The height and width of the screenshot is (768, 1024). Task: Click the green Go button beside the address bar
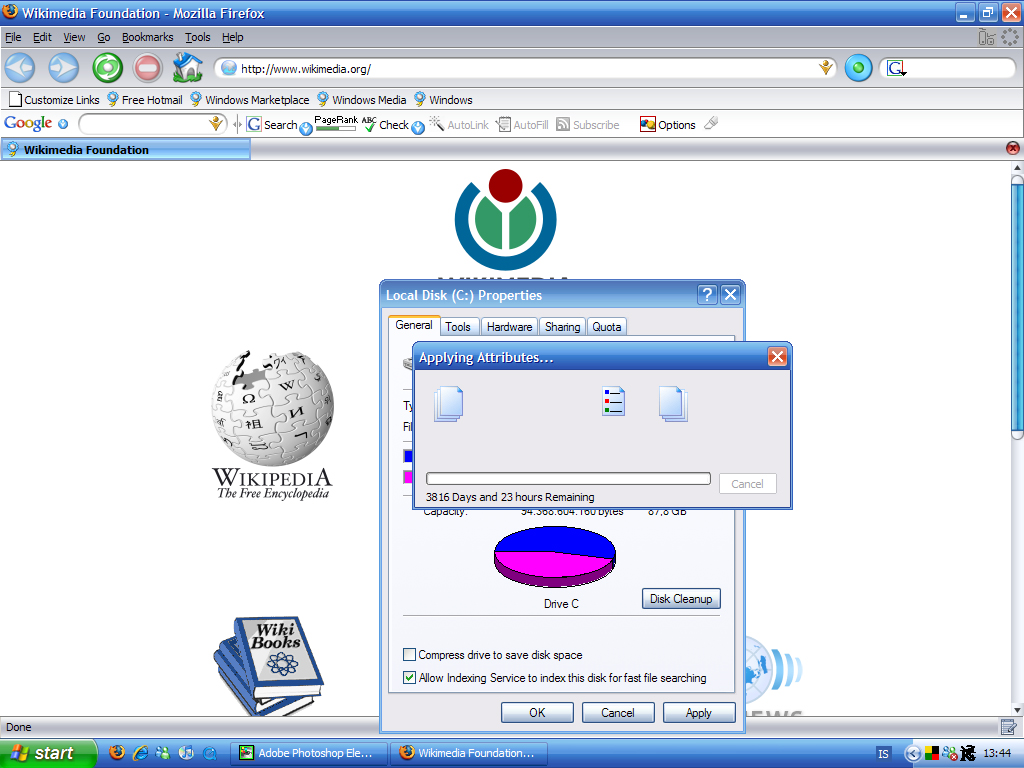pyautogui.click(x=858, y=68)
